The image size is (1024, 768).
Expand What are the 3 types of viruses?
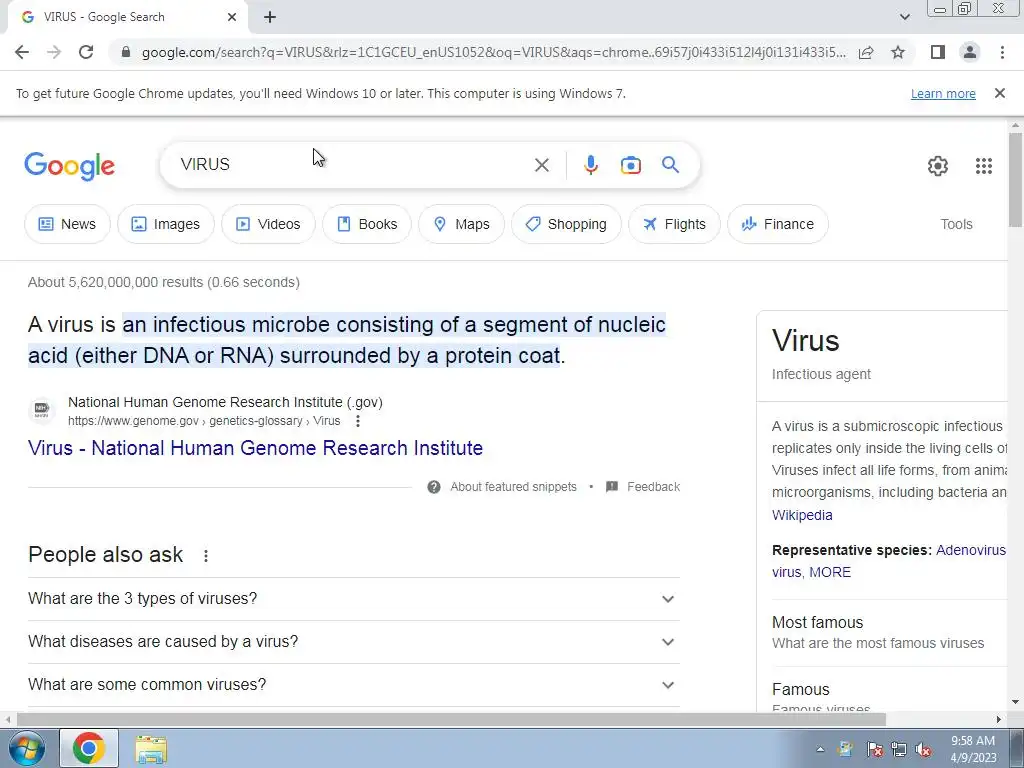click(x=354, y=599)
